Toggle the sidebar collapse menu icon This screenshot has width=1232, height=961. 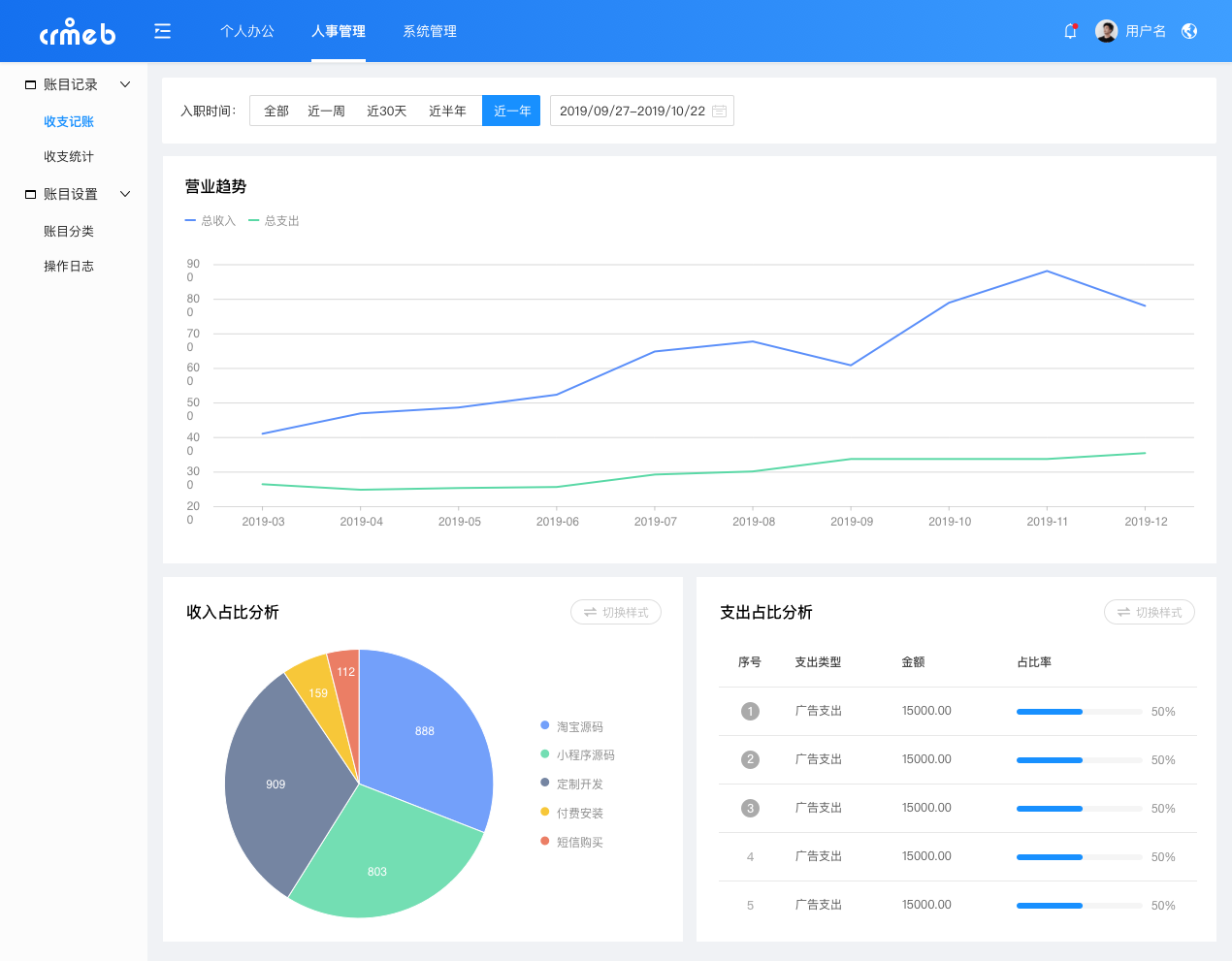coord(162,31)
